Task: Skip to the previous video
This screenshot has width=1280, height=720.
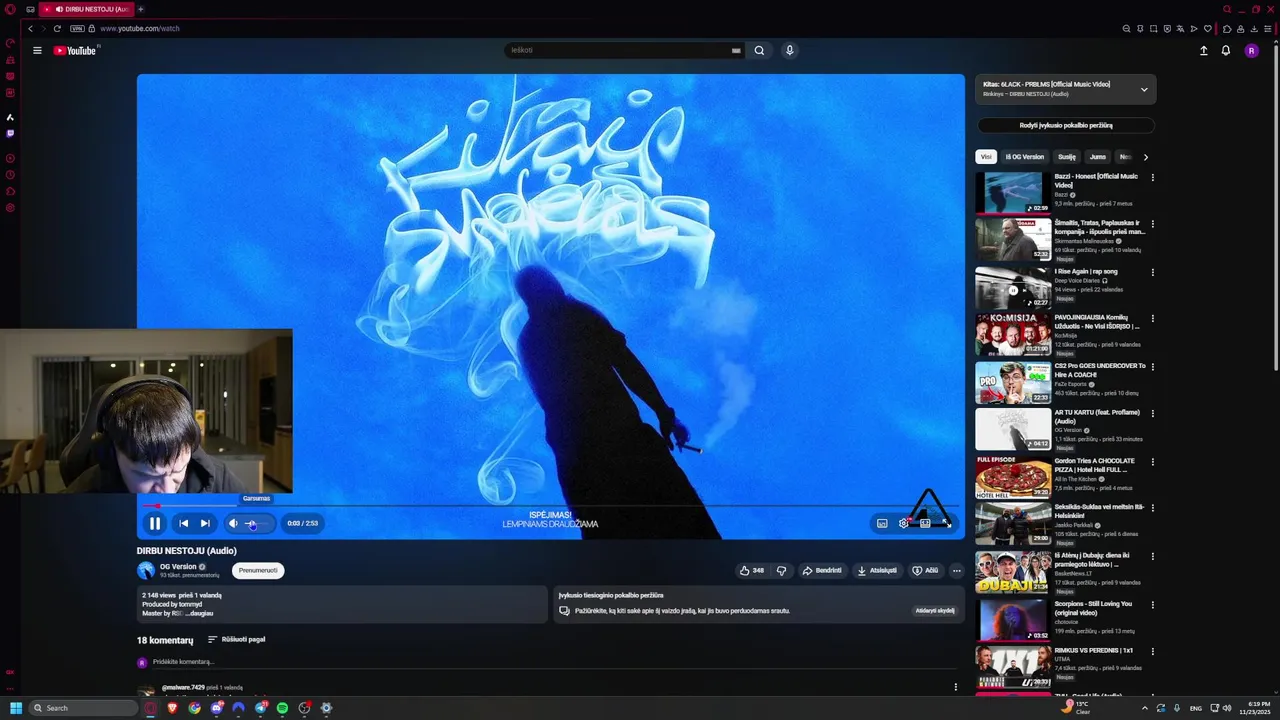Action: click(x=183, y=523)
